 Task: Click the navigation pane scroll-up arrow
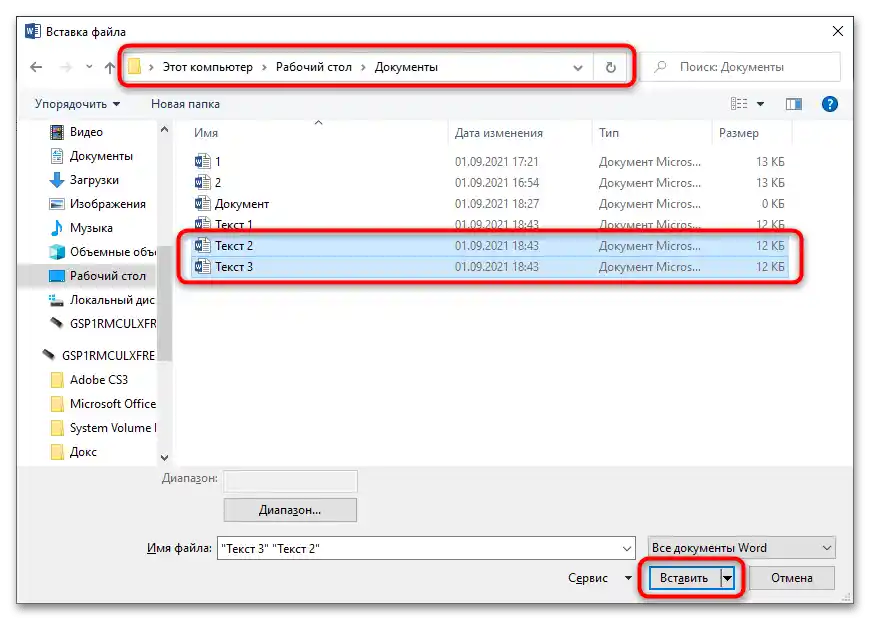[x=164, y=129]
